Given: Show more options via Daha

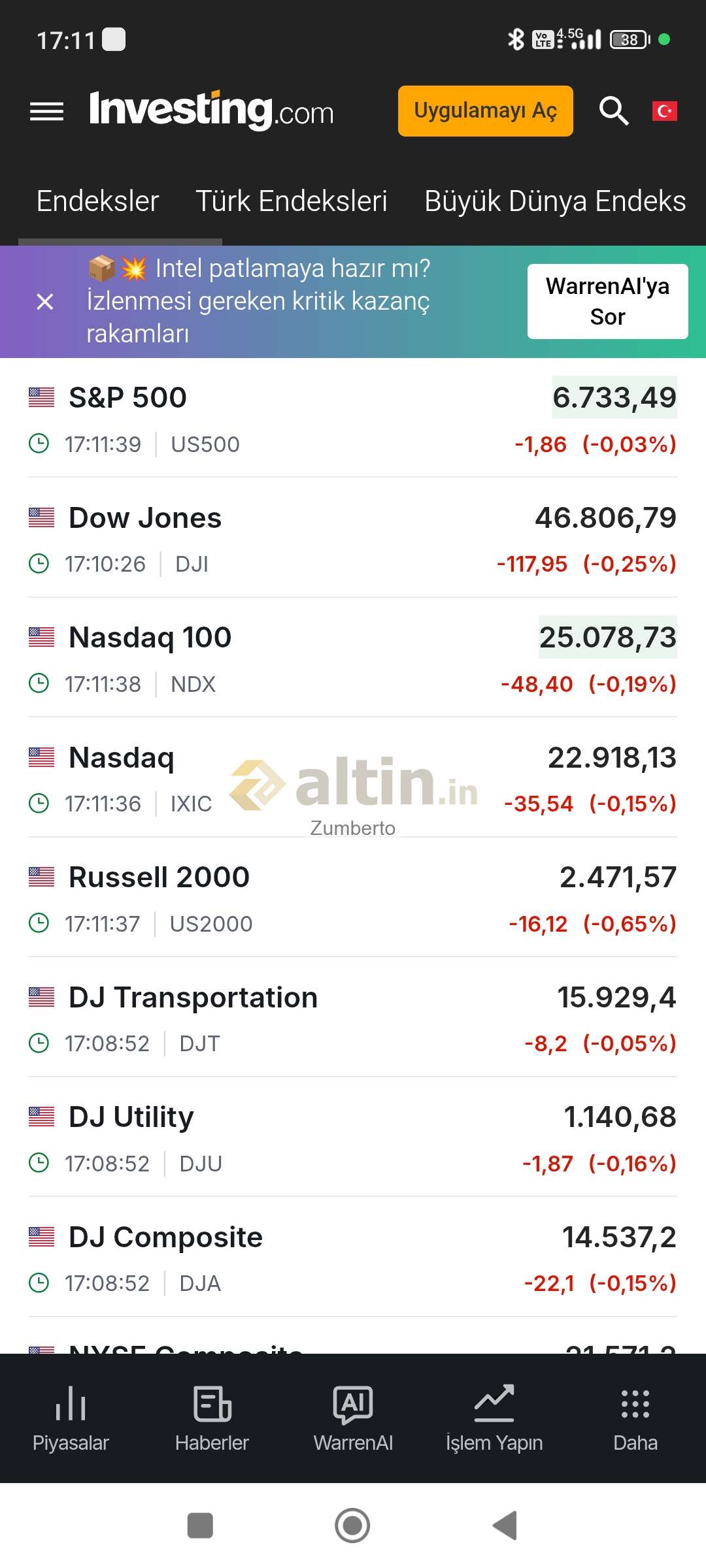Looking at the screenshot, I should tap(635, 1419).
